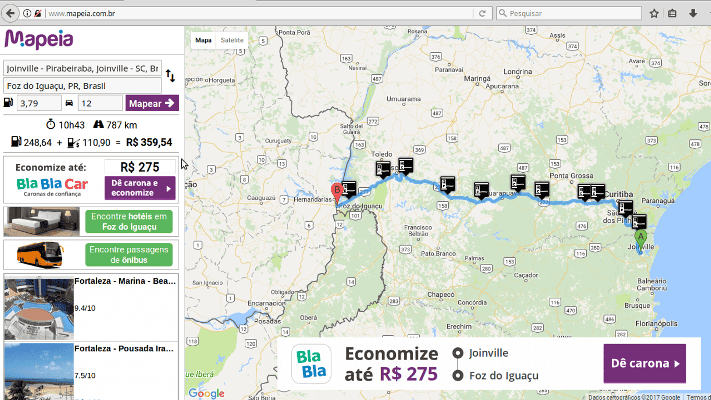Open Fortaleza - Marina hotel photo
The height and width of the screenshot is (400, 711).
[39, 308]
